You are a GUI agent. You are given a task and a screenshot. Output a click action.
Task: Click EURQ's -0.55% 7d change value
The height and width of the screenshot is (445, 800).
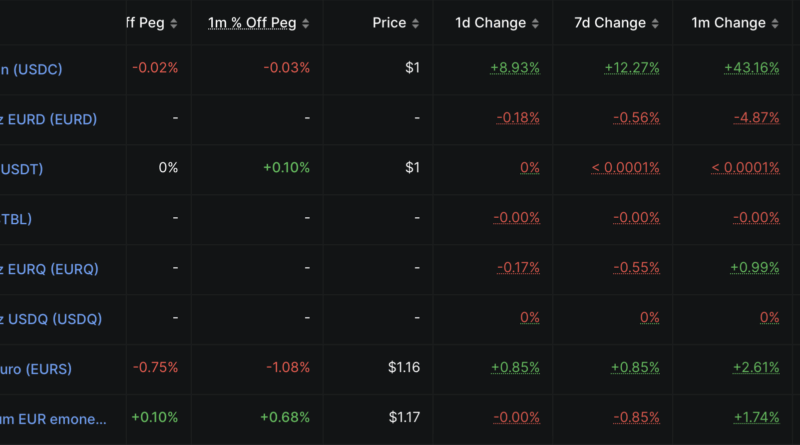tap(636, 268)
